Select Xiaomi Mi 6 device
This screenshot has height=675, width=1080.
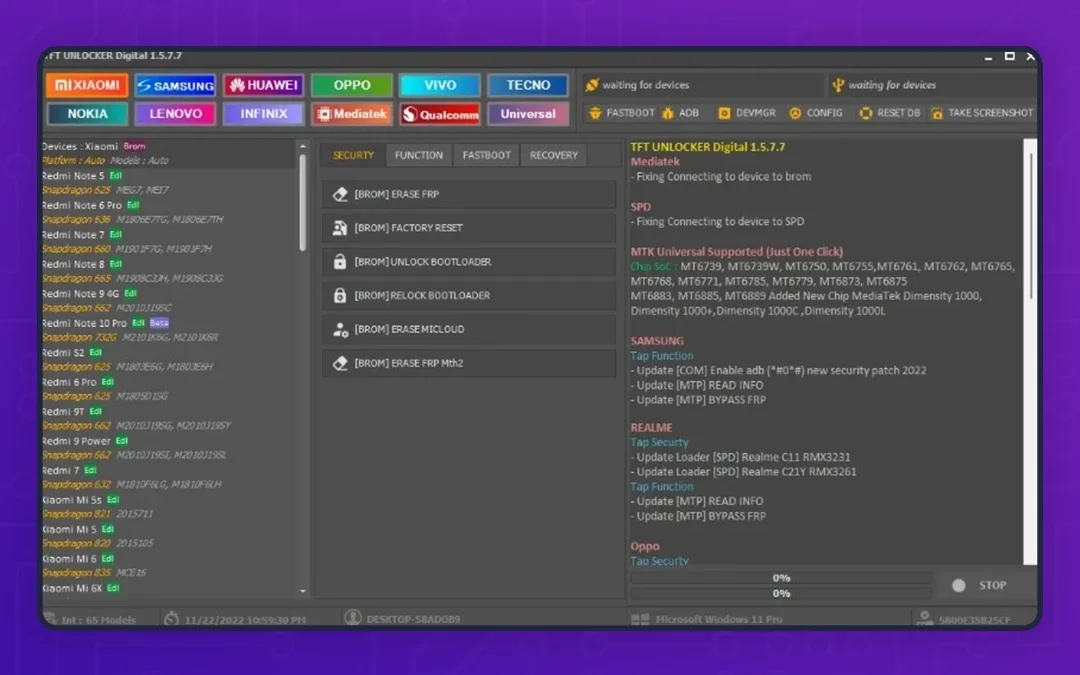point(169,565)
